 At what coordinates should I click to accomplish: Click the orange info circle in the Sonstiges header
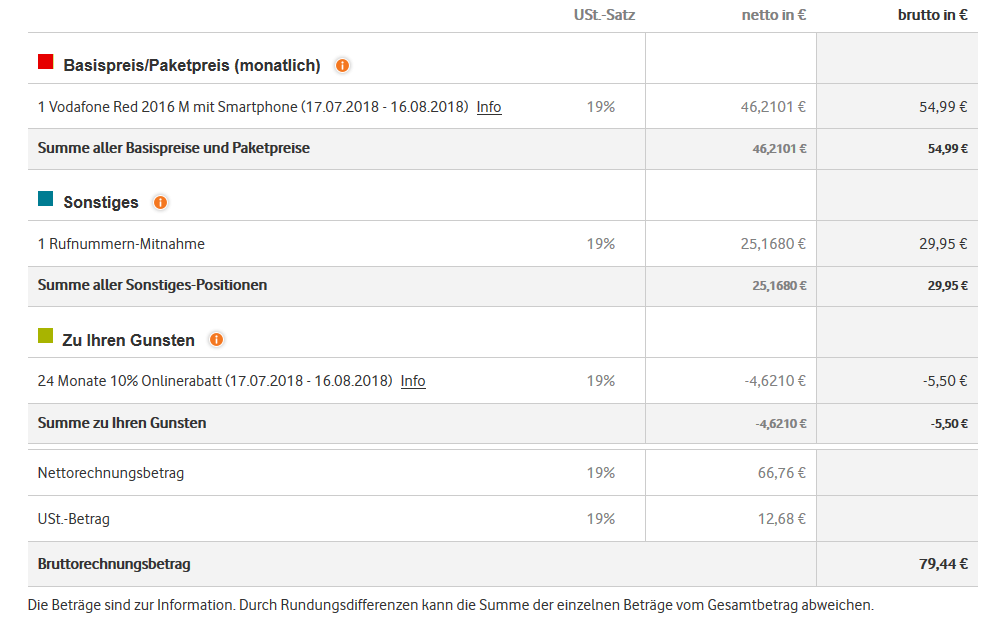(161, 202)
